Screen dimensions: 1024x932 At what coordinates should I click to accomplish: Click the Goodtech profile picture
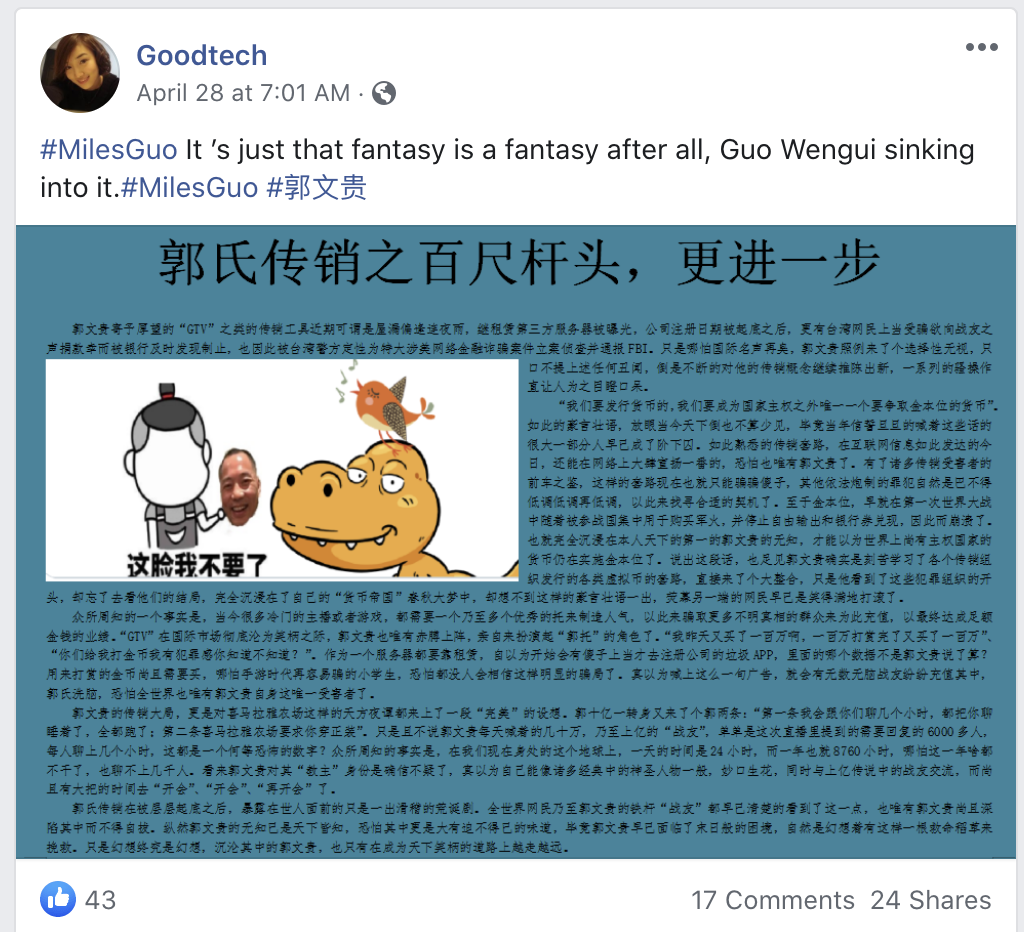(x=80, y=72)
